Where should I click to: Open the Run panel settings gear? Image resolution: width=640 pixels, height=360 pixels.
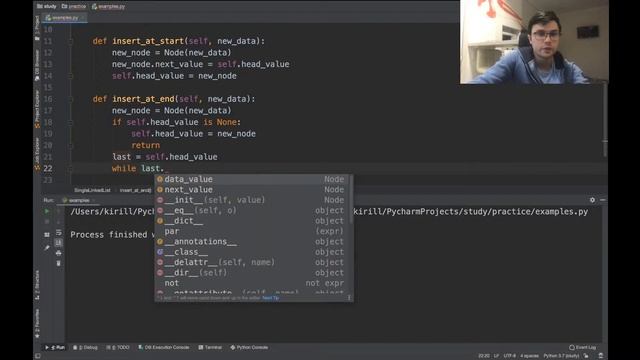(592, 200)
